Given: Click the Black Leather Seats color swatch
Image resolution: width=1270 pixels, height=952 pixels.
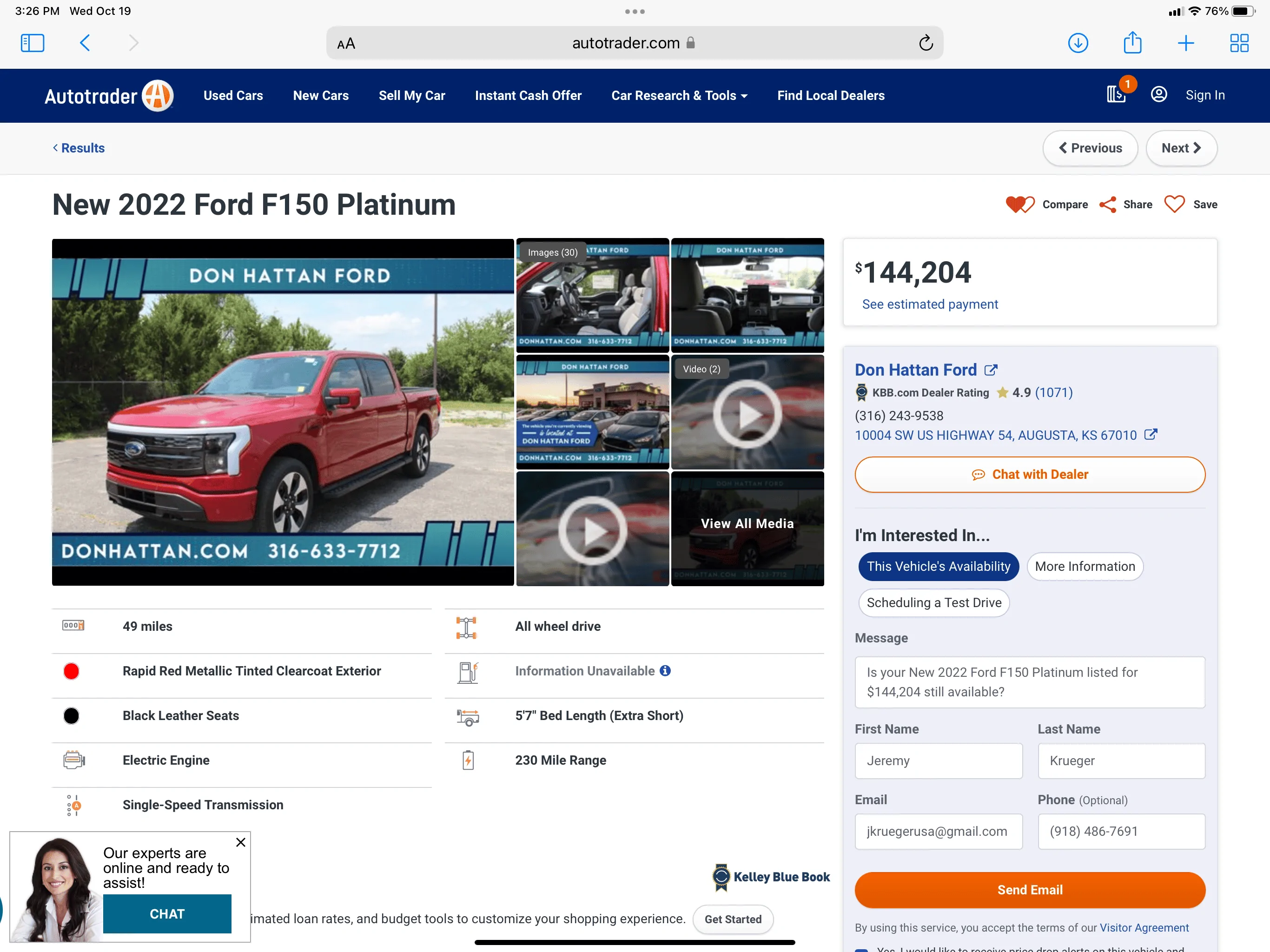Looking at the screenshot, I should coord(71,715).
